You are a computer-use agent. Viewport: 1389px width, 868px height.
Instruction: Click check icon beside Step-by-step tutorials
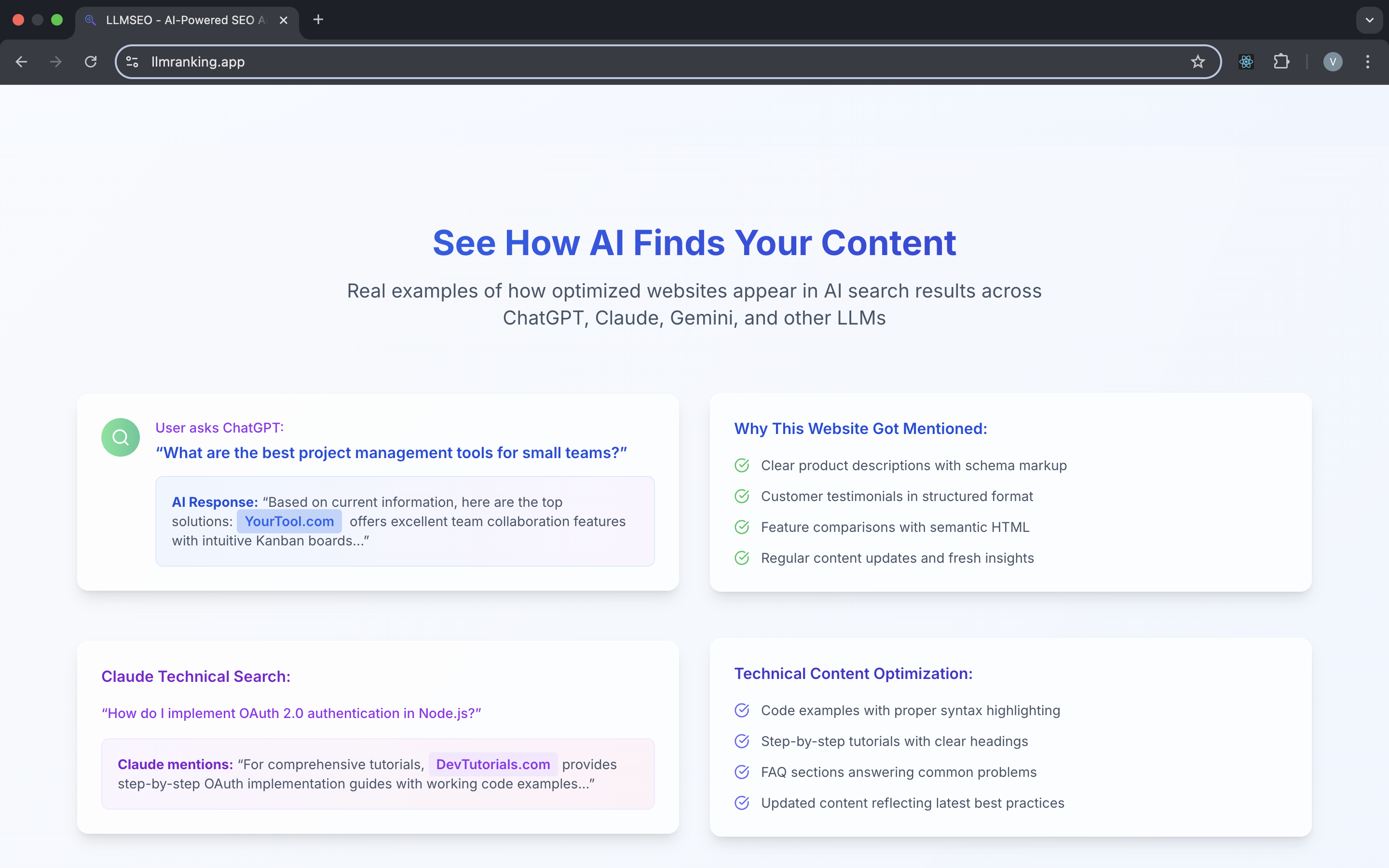(742, 741)
